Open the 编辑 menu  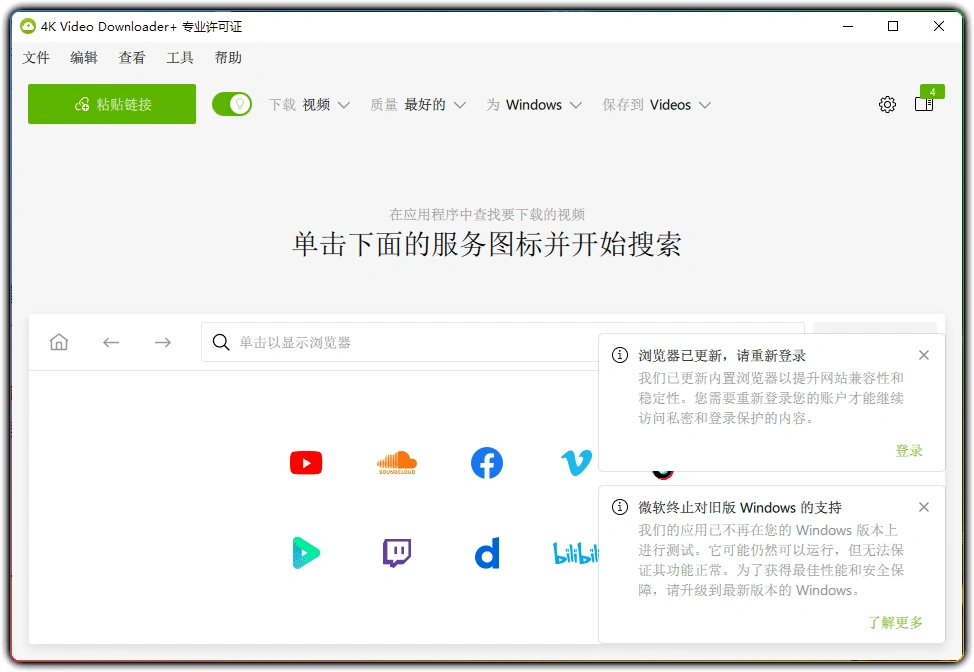click(x=84, y=58)
